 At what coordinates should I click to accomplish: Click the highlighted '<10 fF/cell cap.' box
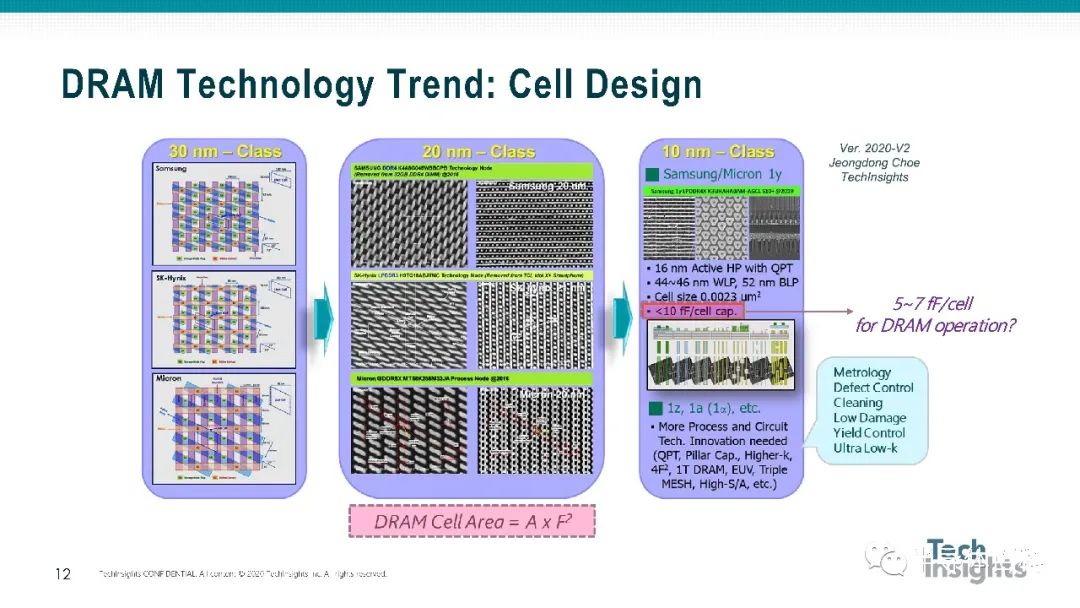click(x=692, y=311)
